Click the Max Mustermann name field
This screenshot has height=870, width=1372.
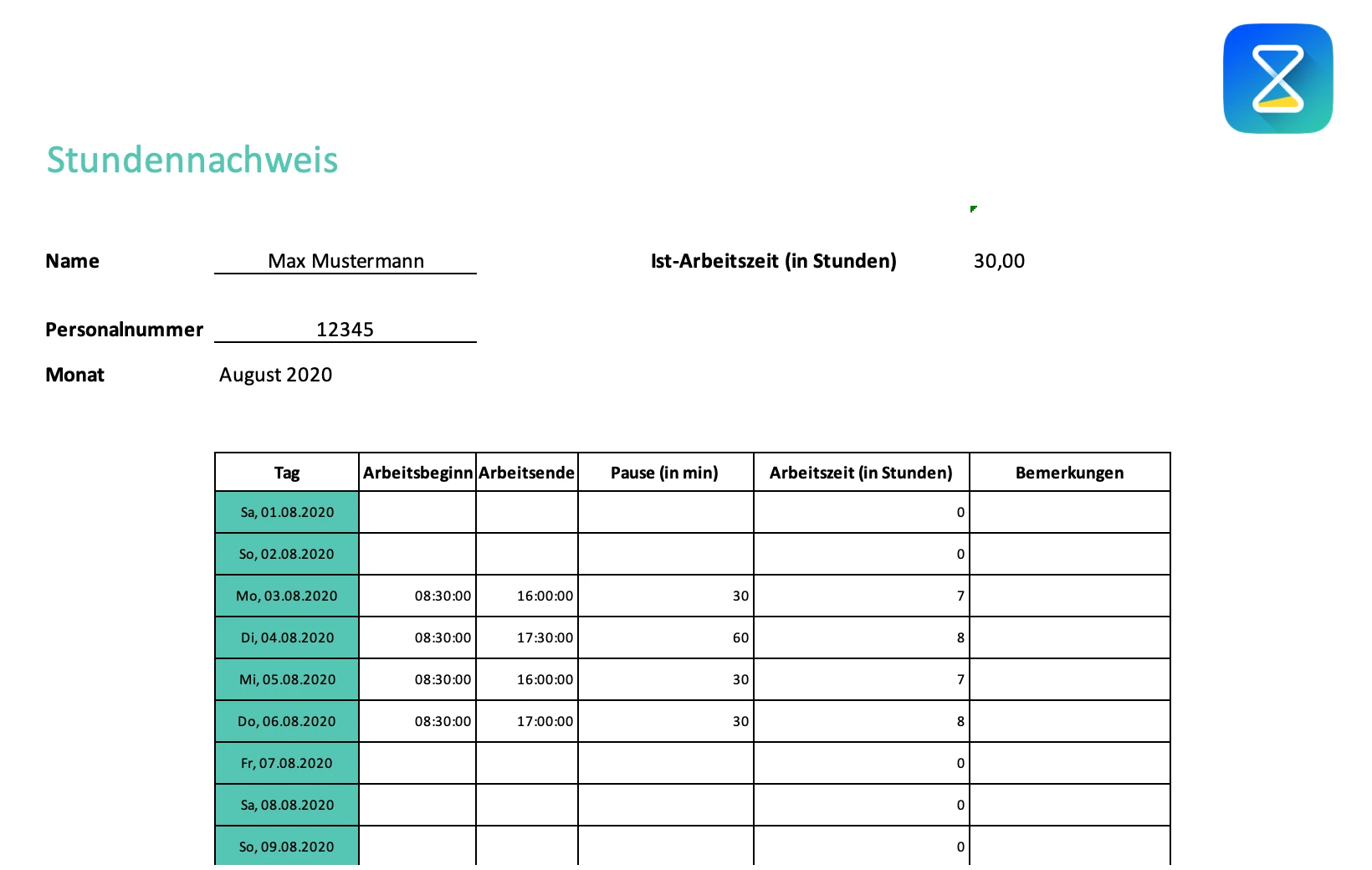[x=346, y=261]
